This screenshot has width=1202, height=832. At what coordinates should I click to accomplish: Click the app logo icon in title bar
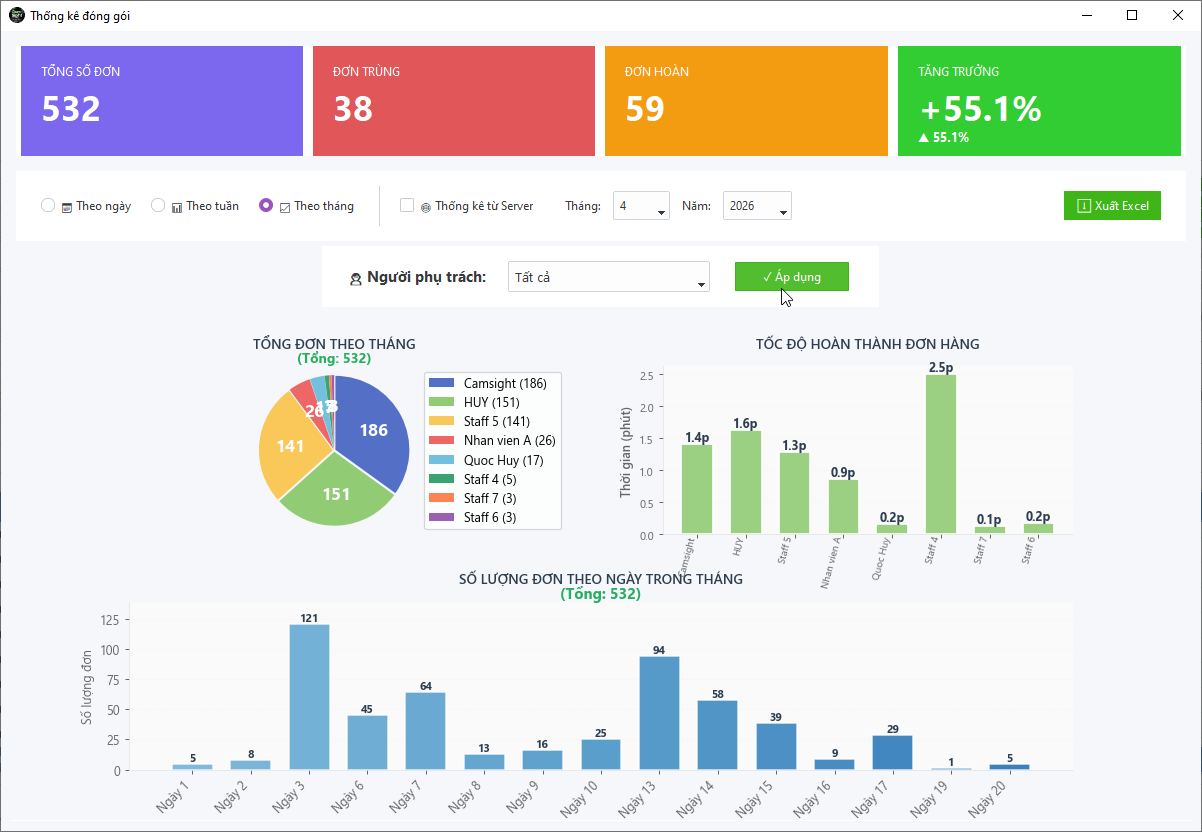click(16, 15)
